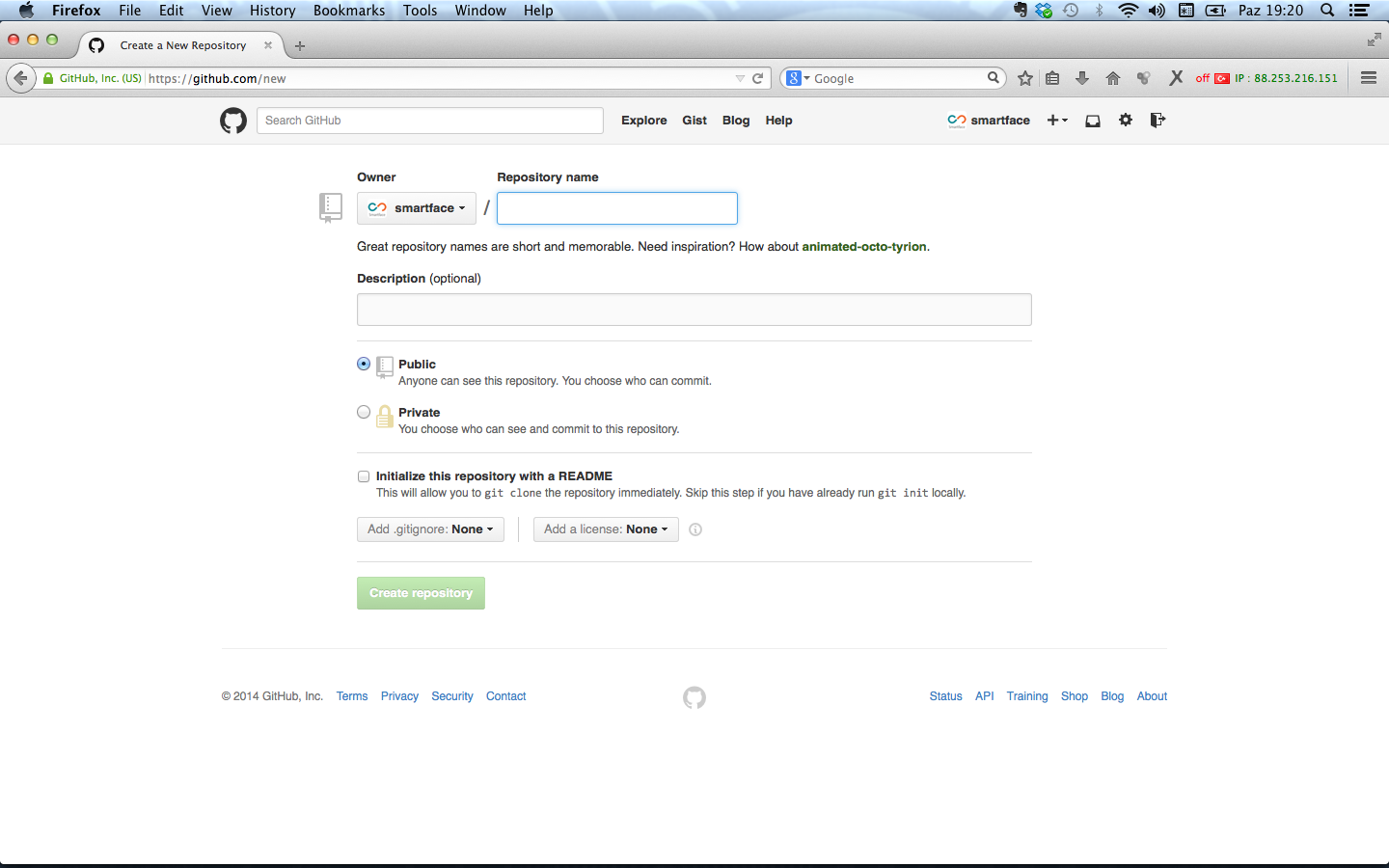1389x868 pixels.
Task: Click the green lock site identity icon
Action: (48, 78)
